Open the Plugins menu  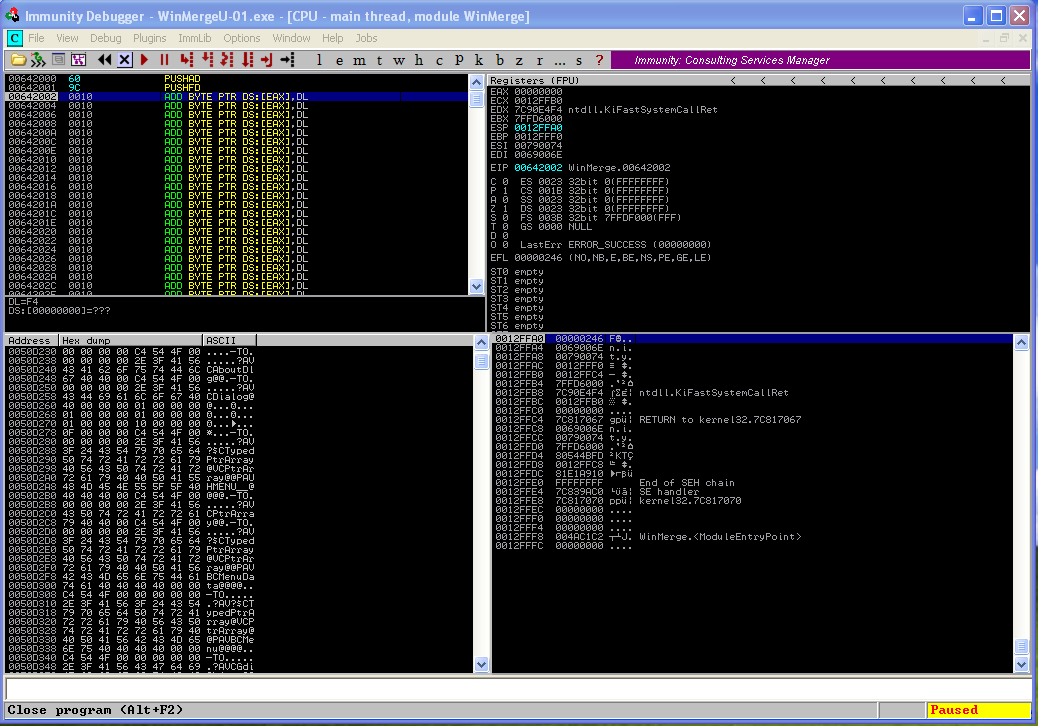149,38
